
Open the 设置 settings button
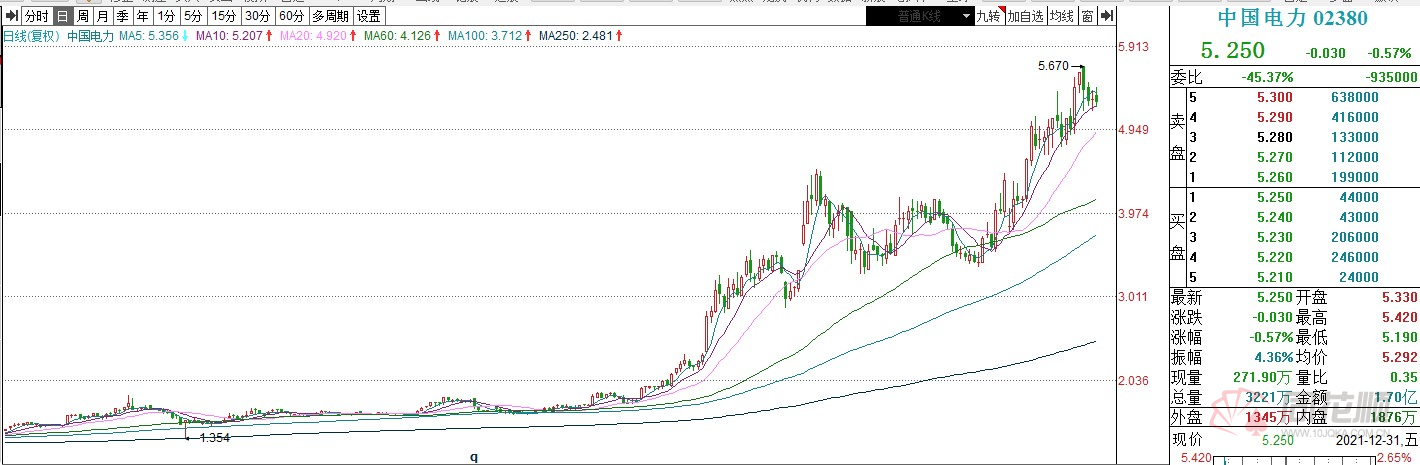click(x=369, y=16)
